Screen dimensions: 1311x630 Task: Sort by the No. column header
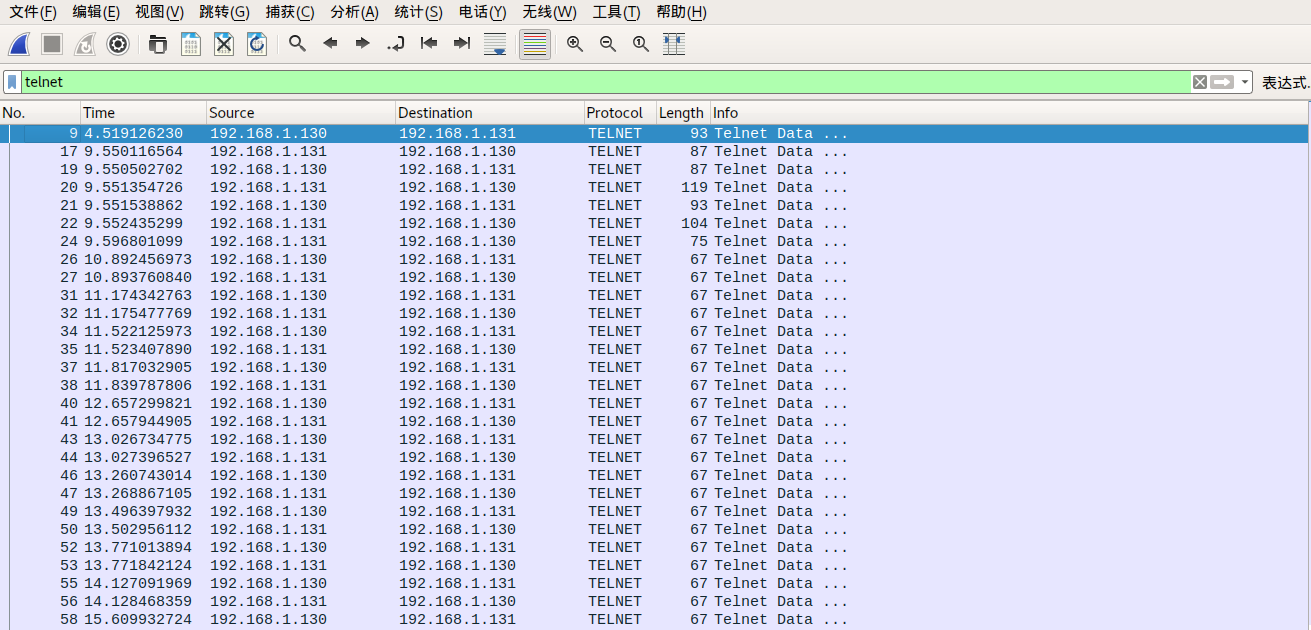pos(40,113)
